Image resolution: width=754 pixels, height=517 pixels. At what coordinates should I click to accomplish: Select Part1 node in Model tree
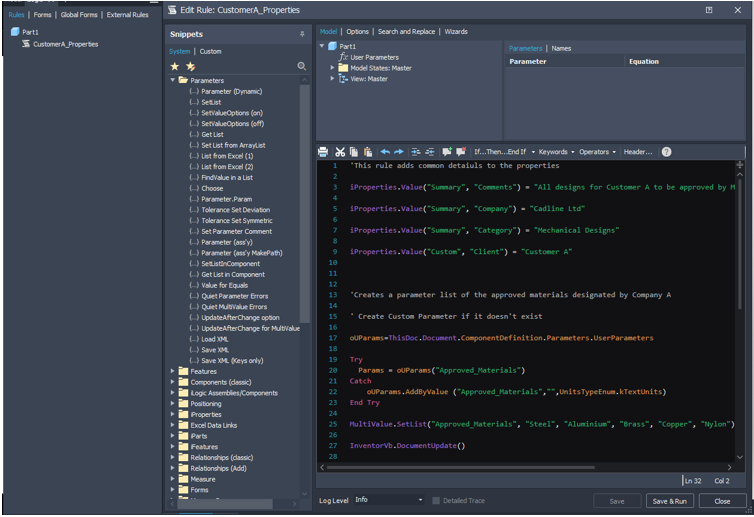pos(348,46)
